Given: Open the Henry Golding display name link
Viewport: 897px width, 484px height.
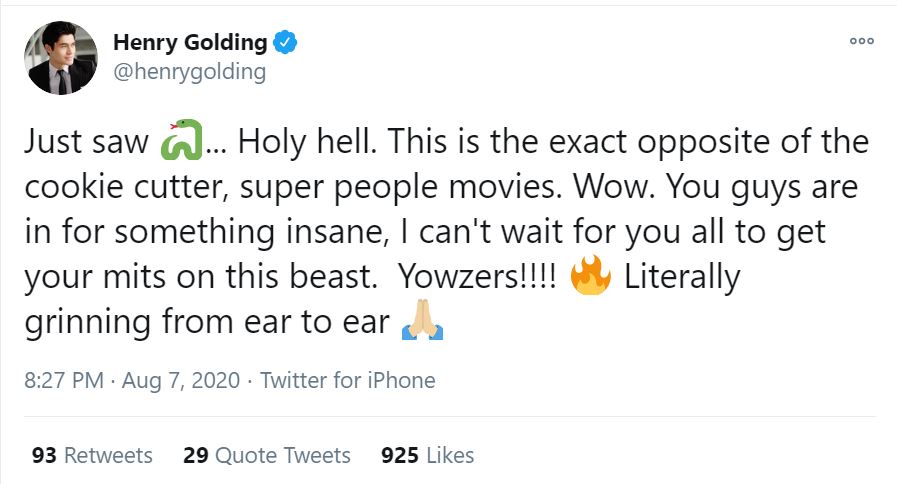Looking at the screenshot, I should pyautogui.click(x=190, y=42).
